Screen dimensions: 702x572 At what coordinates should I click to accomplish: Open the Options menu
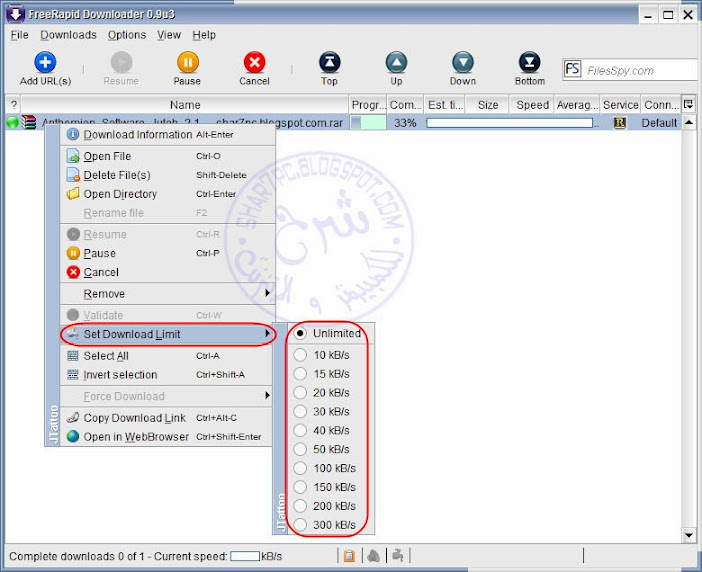(x=127, y=35)
